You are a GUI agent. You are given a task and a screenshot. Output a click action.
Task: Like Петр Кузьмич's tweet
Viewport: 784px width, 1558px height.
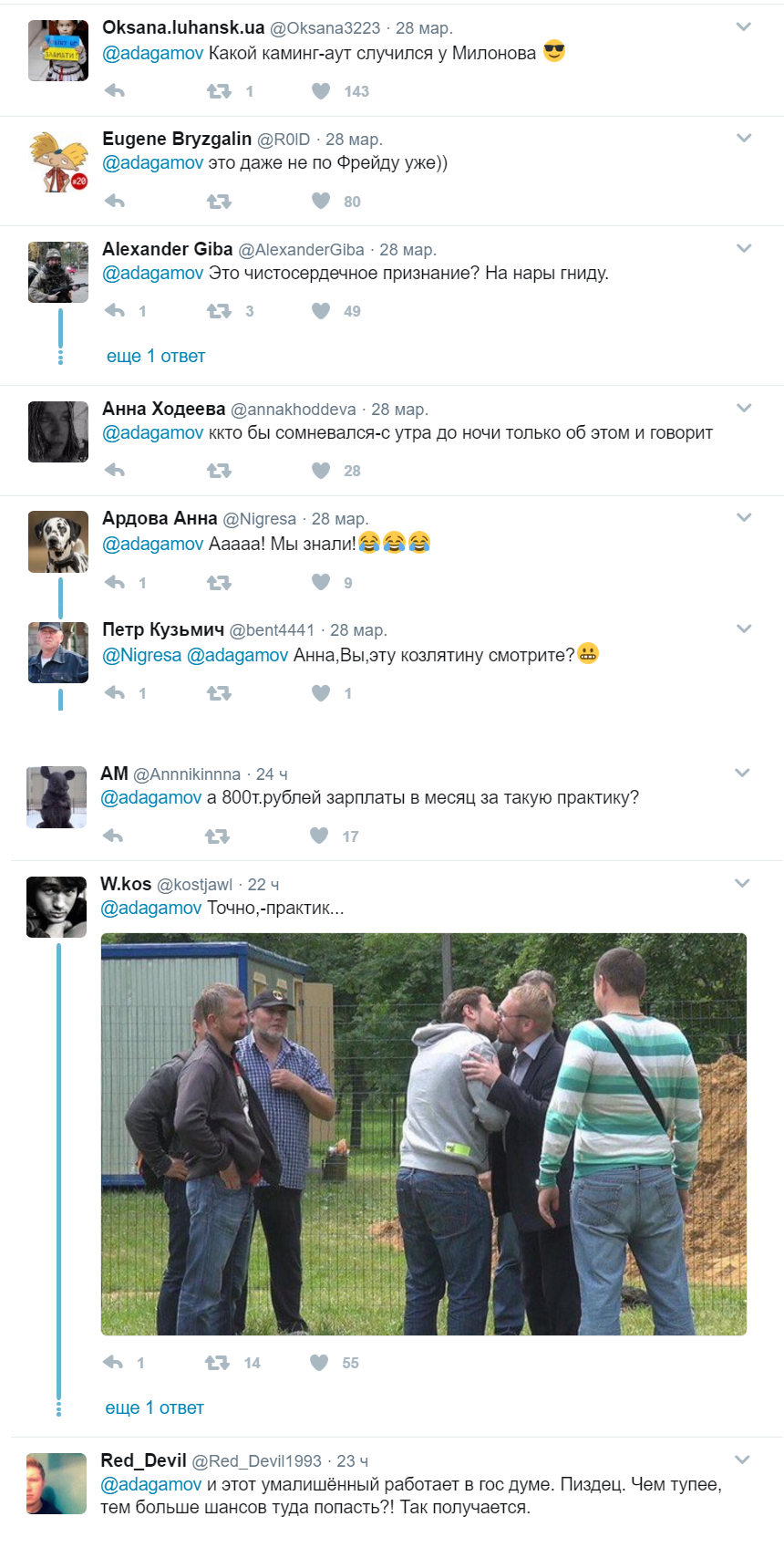point(321,692)
